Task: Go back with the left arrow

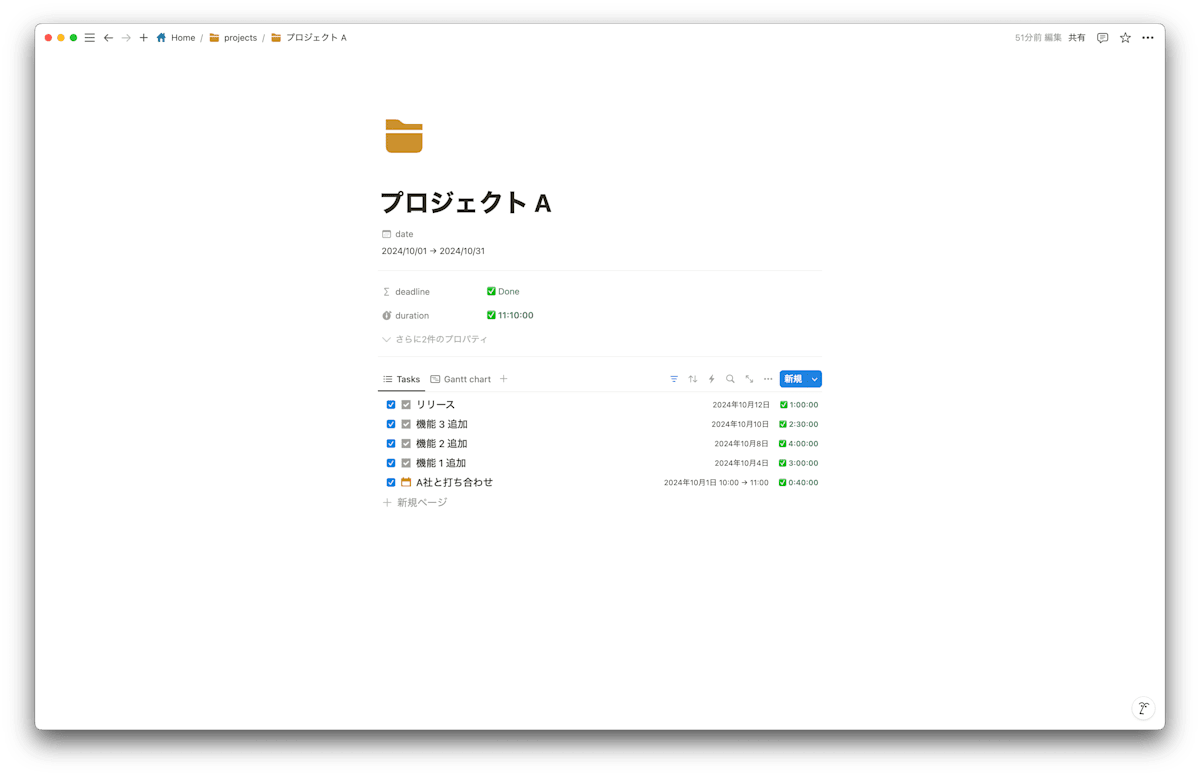Action: (x=108, y=38)
